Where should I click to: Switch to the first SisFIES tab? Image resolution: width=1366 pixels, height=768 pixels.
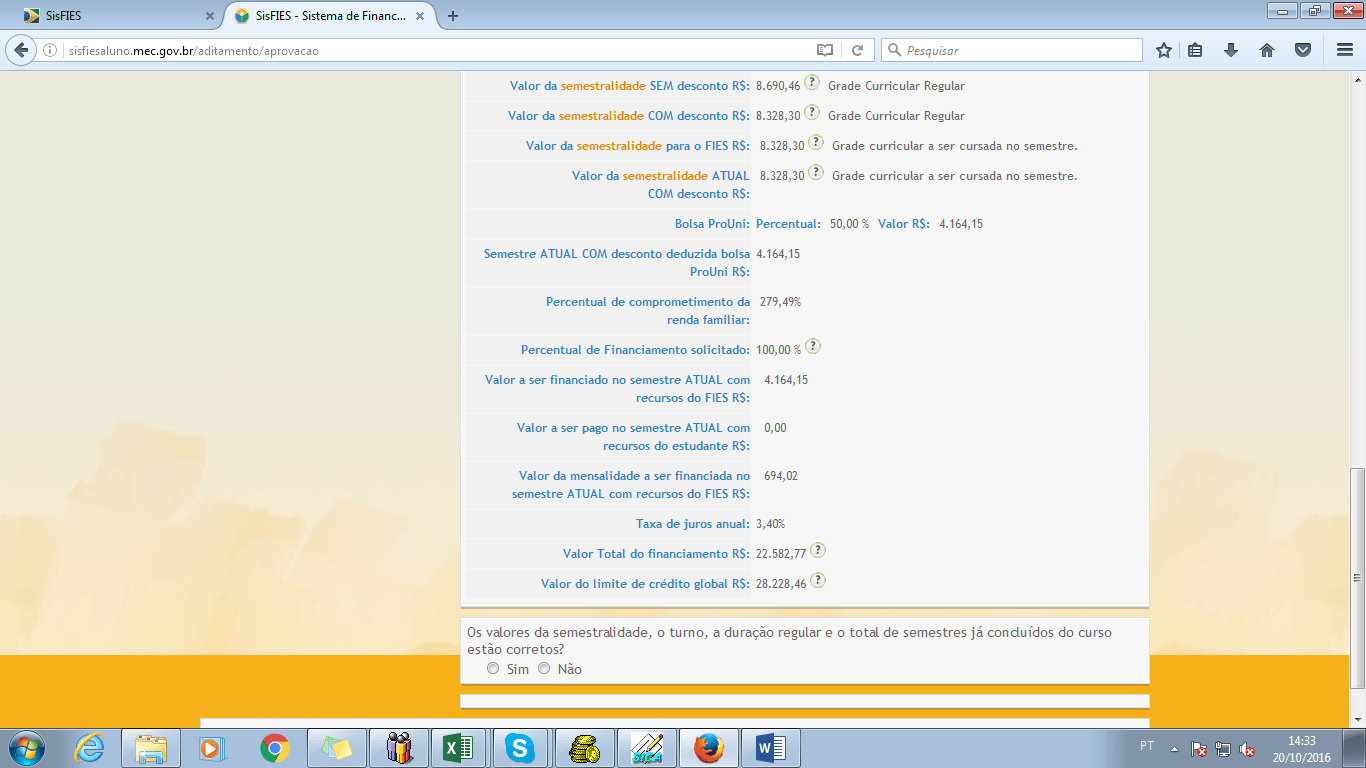pos(110,16)
